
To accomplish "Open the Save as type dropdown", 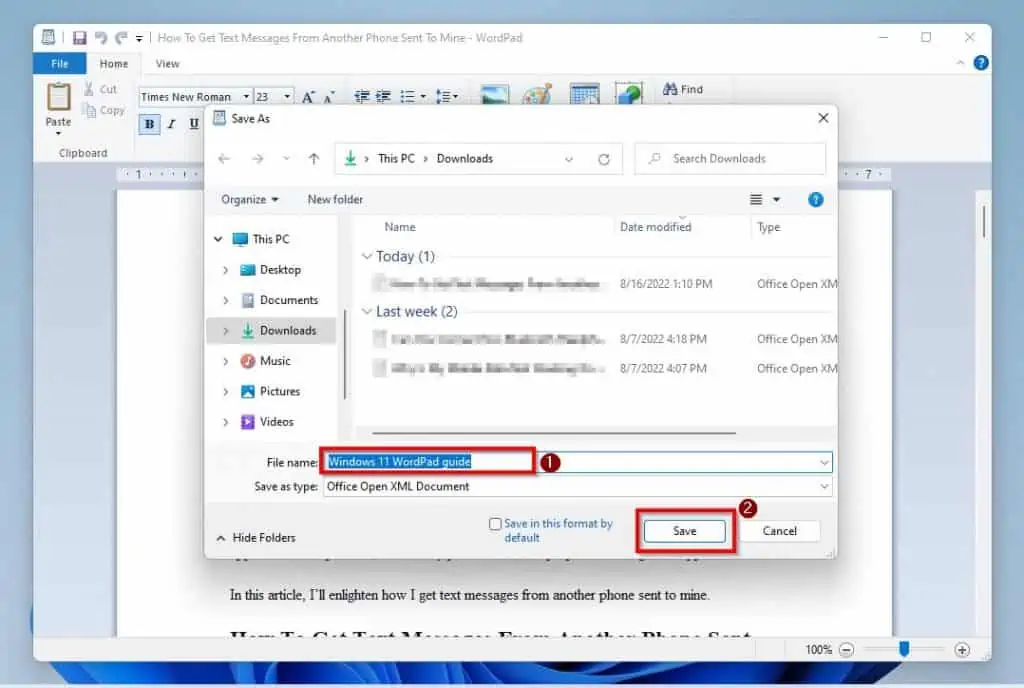I will pos(824,486).
